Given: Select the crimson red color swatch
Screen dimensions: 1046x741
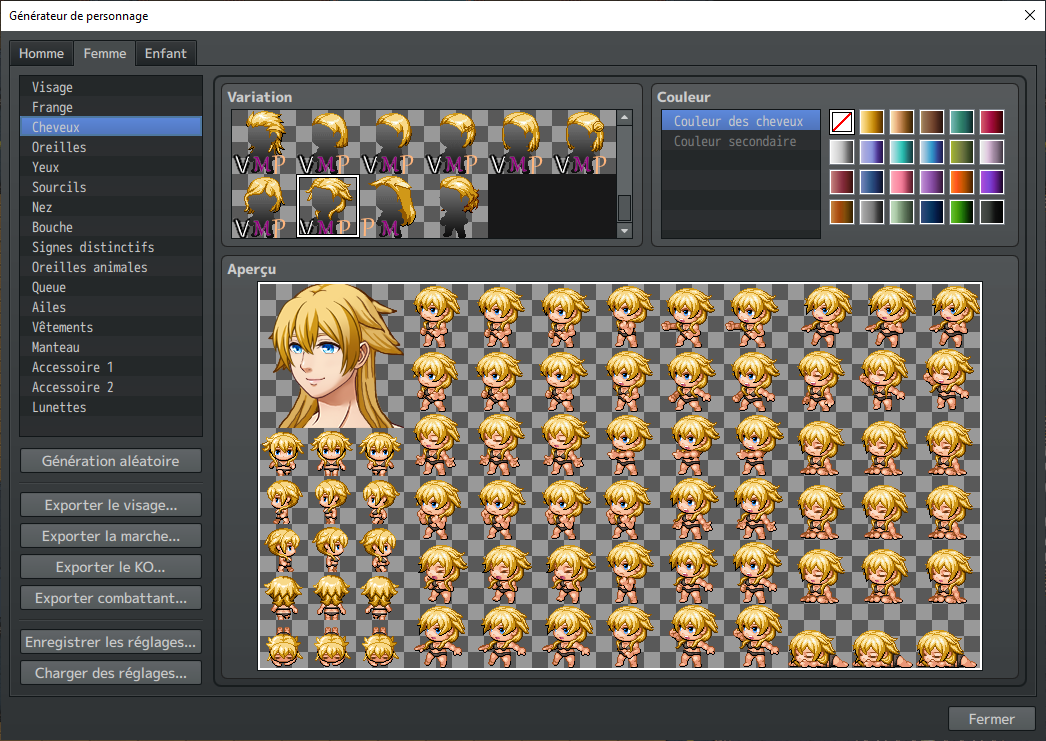Looking at the screenshot, I should point(992,122).
